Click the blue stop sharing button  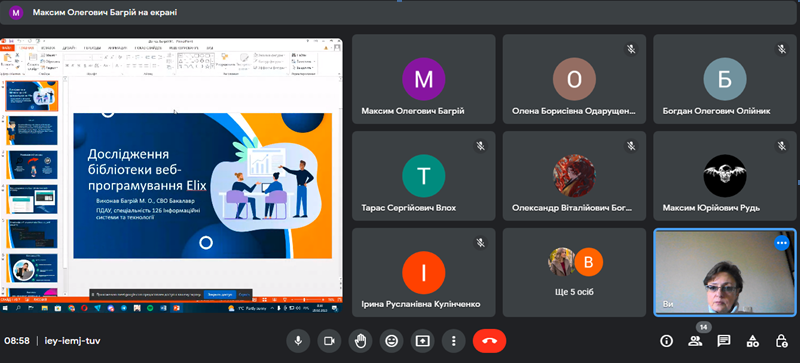[x=220, y=295]
